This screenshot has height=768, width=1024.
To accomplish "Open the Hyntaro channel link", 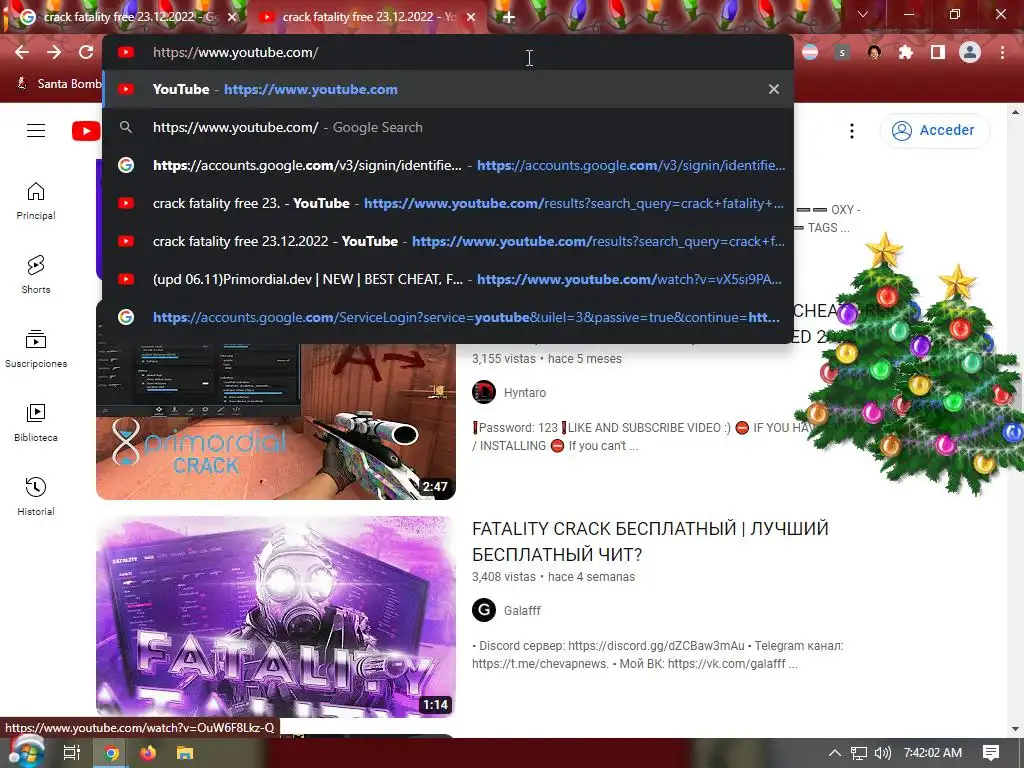I will click(x=524, y=392).
